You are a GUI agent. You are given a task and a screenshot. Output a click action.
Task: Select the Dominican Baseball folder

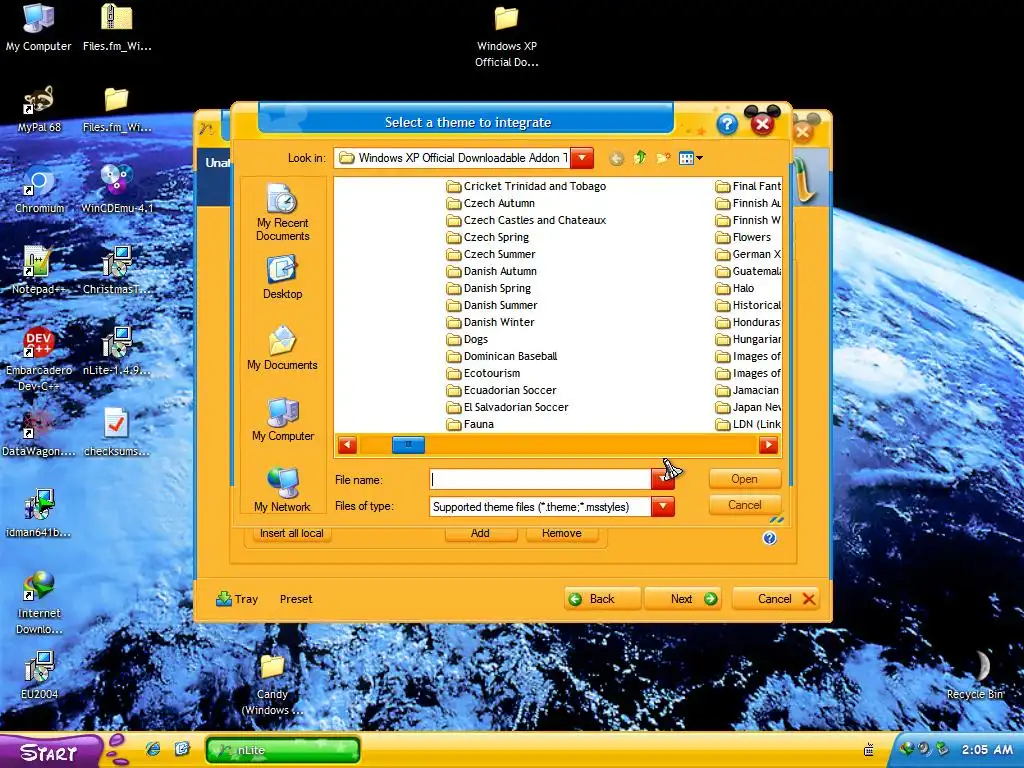(502, 356)
